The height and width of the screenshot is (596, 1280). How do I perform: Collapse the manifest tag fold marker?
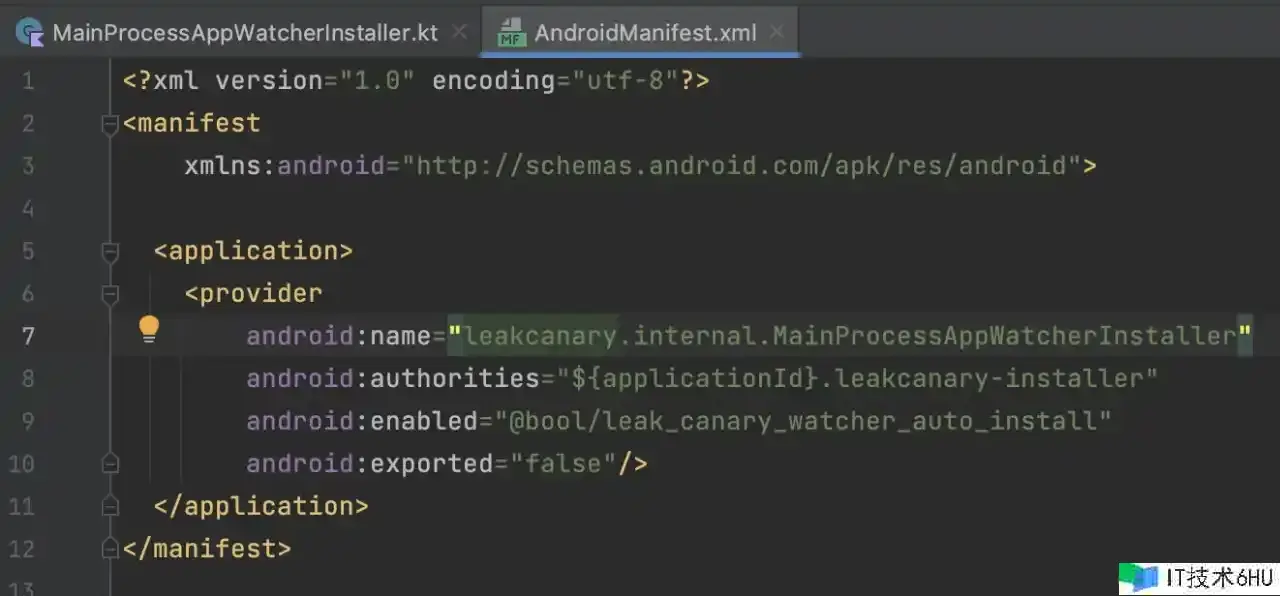110,124
